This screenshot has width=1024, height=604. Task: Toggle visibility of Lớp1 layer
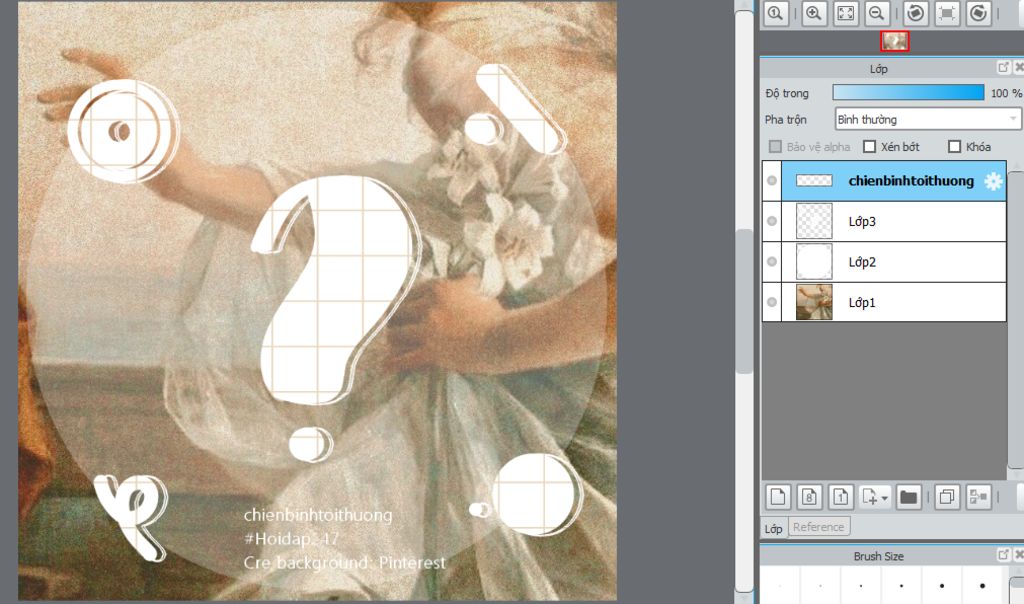pyautogui.click(x=772, y=302)
